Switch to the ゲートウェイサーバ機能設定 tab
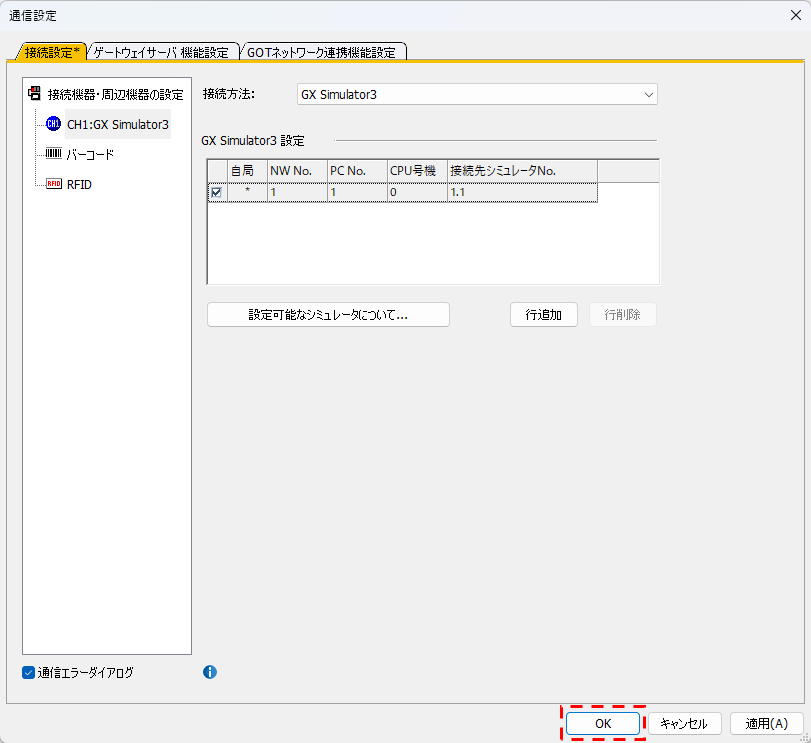Screen dimensions: 811x743 [161, 52]
